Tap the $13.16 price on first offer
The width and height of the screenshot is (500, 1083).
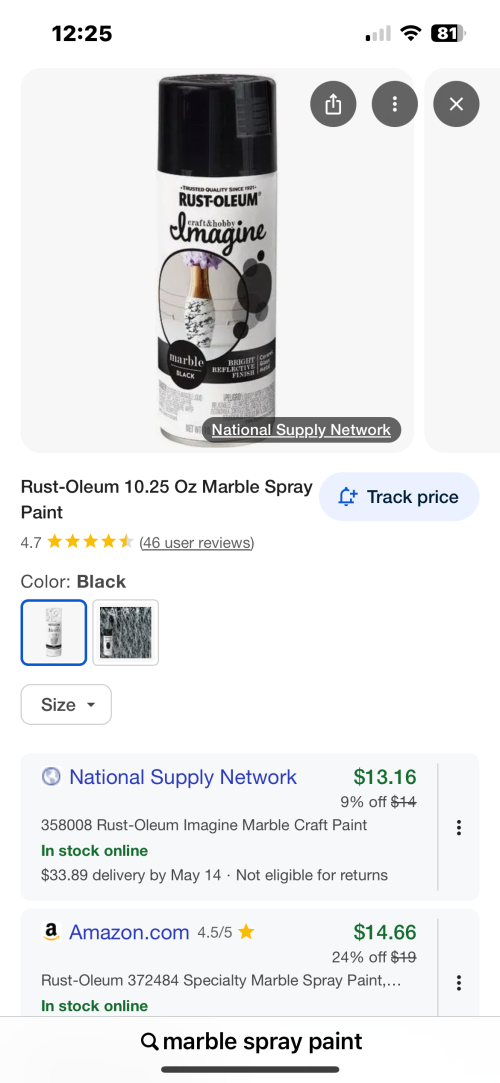pos(385,777)
